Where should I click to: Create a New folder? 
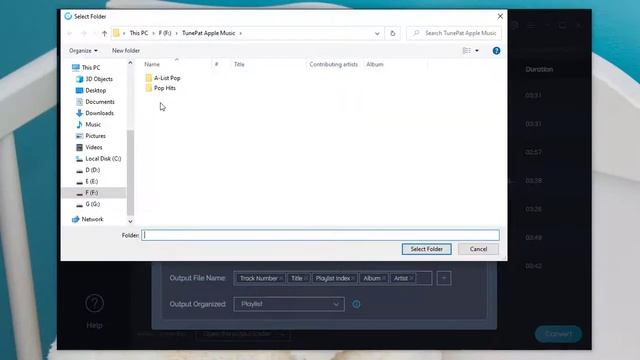(126, 51)
